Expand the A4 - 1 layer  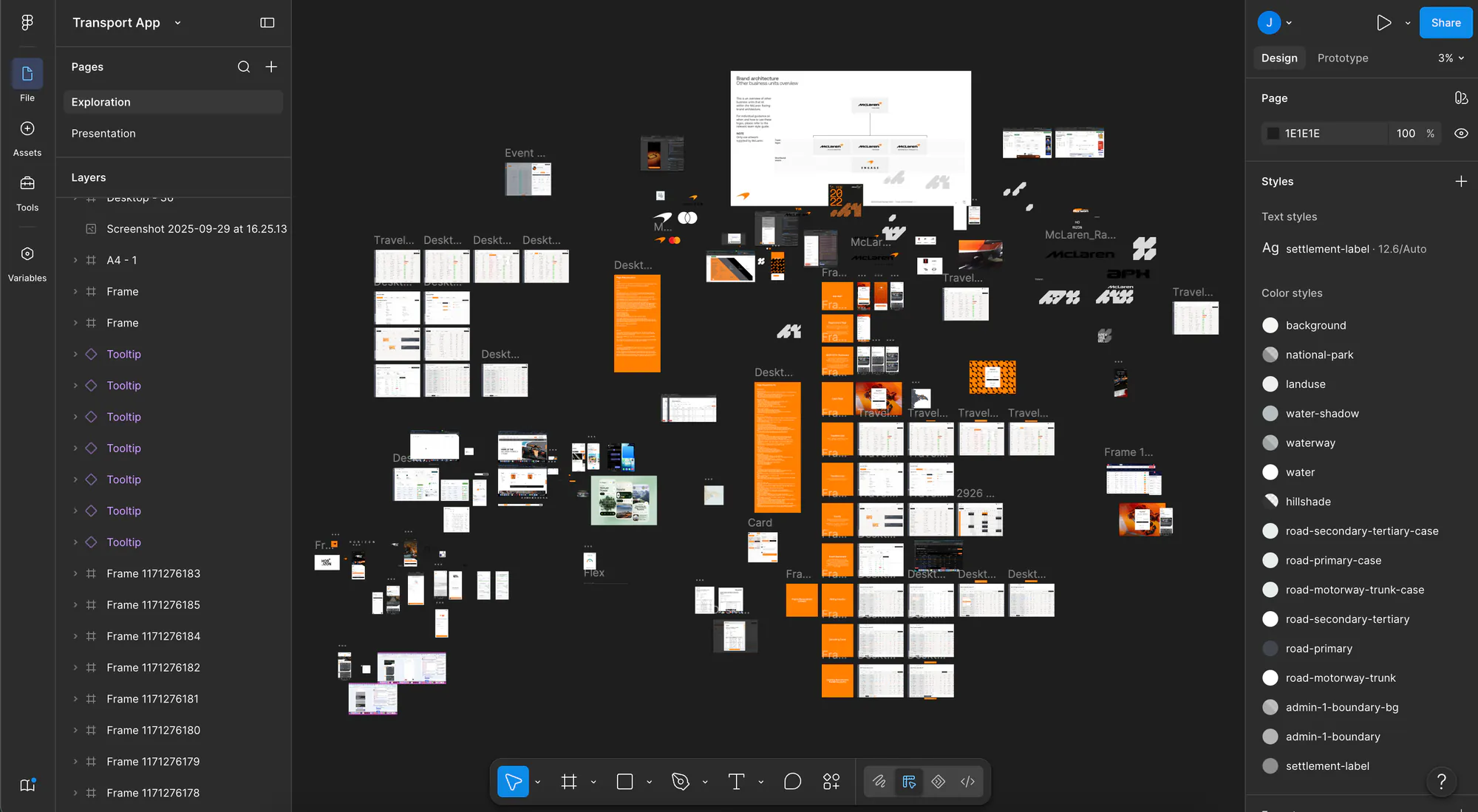pos(75,260)
